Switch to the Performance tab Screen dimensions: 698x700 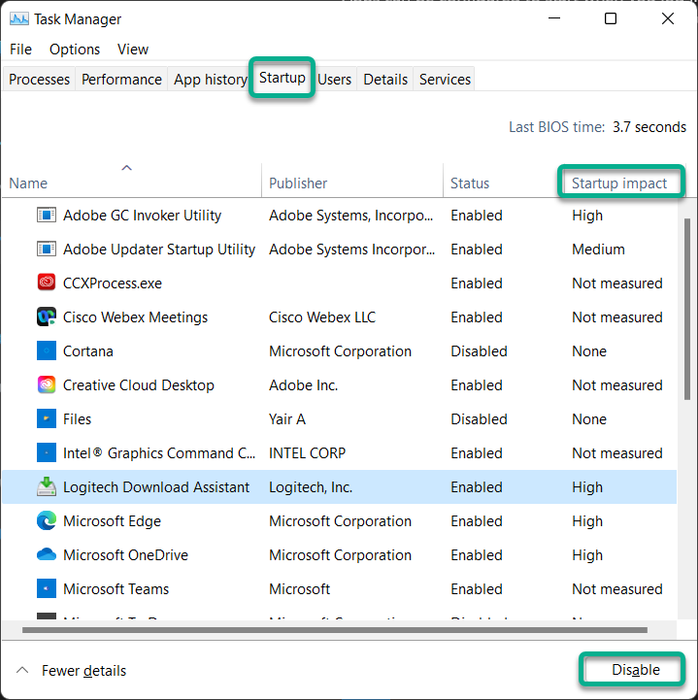pos(121,79)
